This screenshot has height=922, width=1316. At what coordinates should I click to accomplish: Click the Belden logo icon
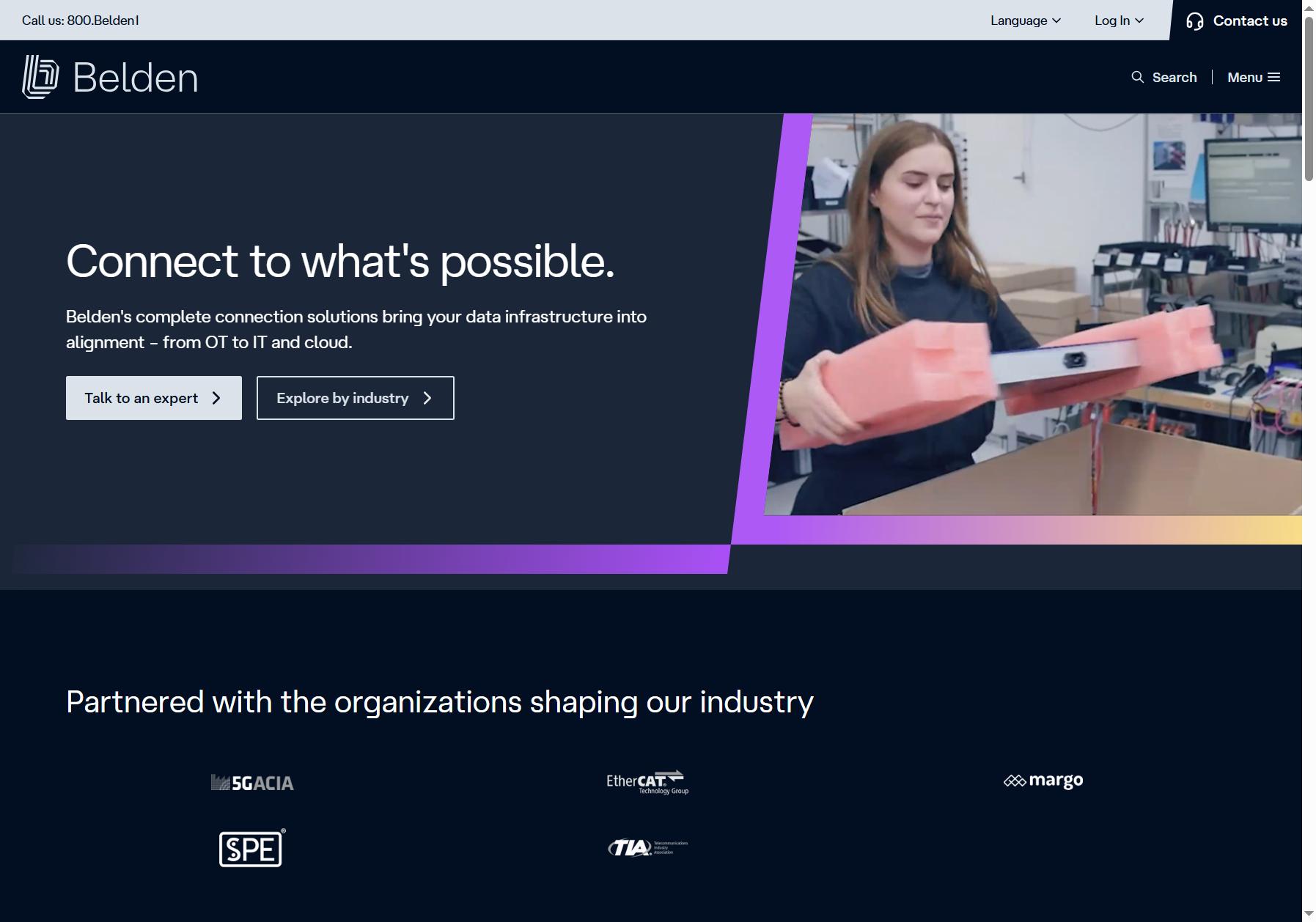coord(40,77)
